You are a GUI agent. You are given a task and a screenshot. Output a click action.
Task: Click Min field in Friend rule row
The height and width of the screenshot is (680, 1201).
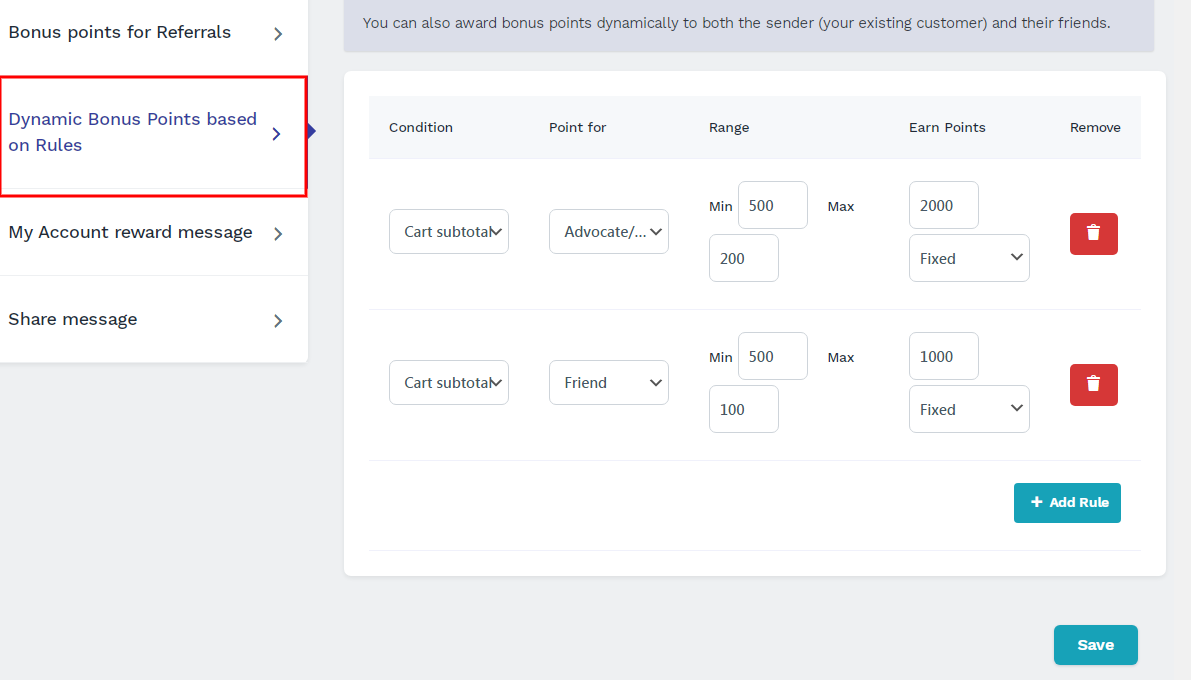(773, 356)
